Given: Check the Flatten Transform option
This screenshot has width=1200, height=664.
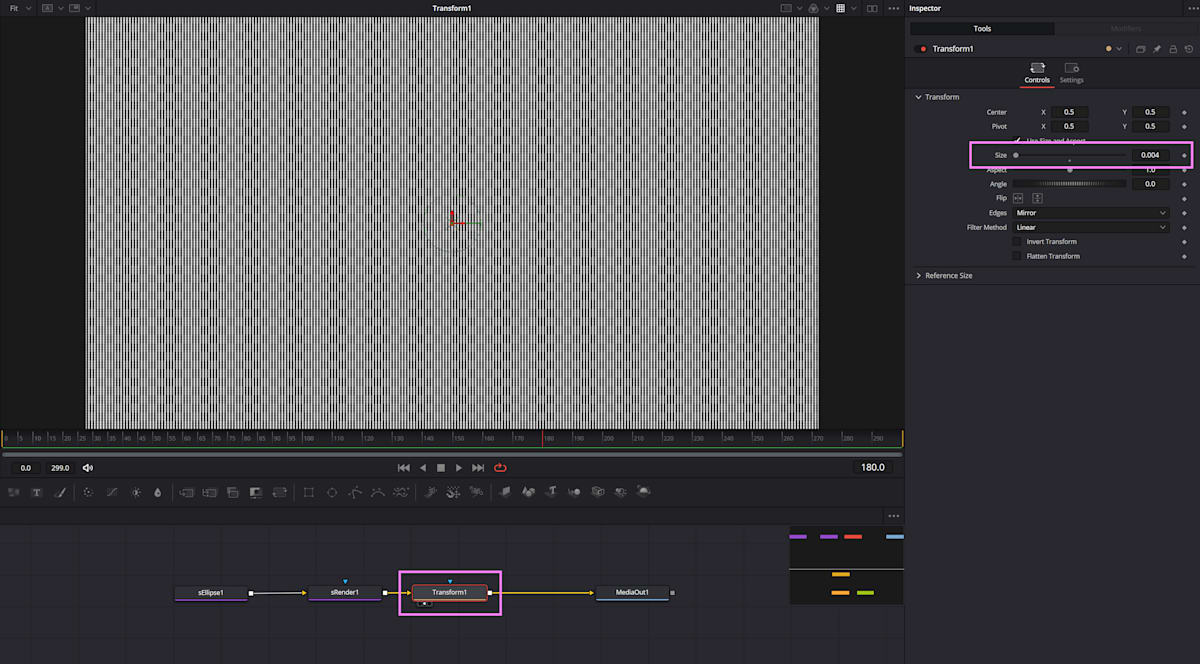Looking at the screenshot, I should (1015, 256).
